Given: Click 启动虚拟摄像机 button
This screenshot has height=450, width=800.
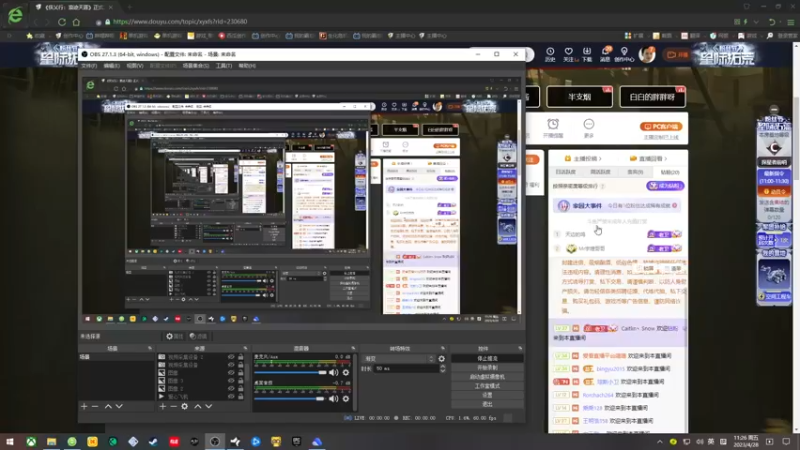Looking at the screenshot, I should tap(487, 377).
